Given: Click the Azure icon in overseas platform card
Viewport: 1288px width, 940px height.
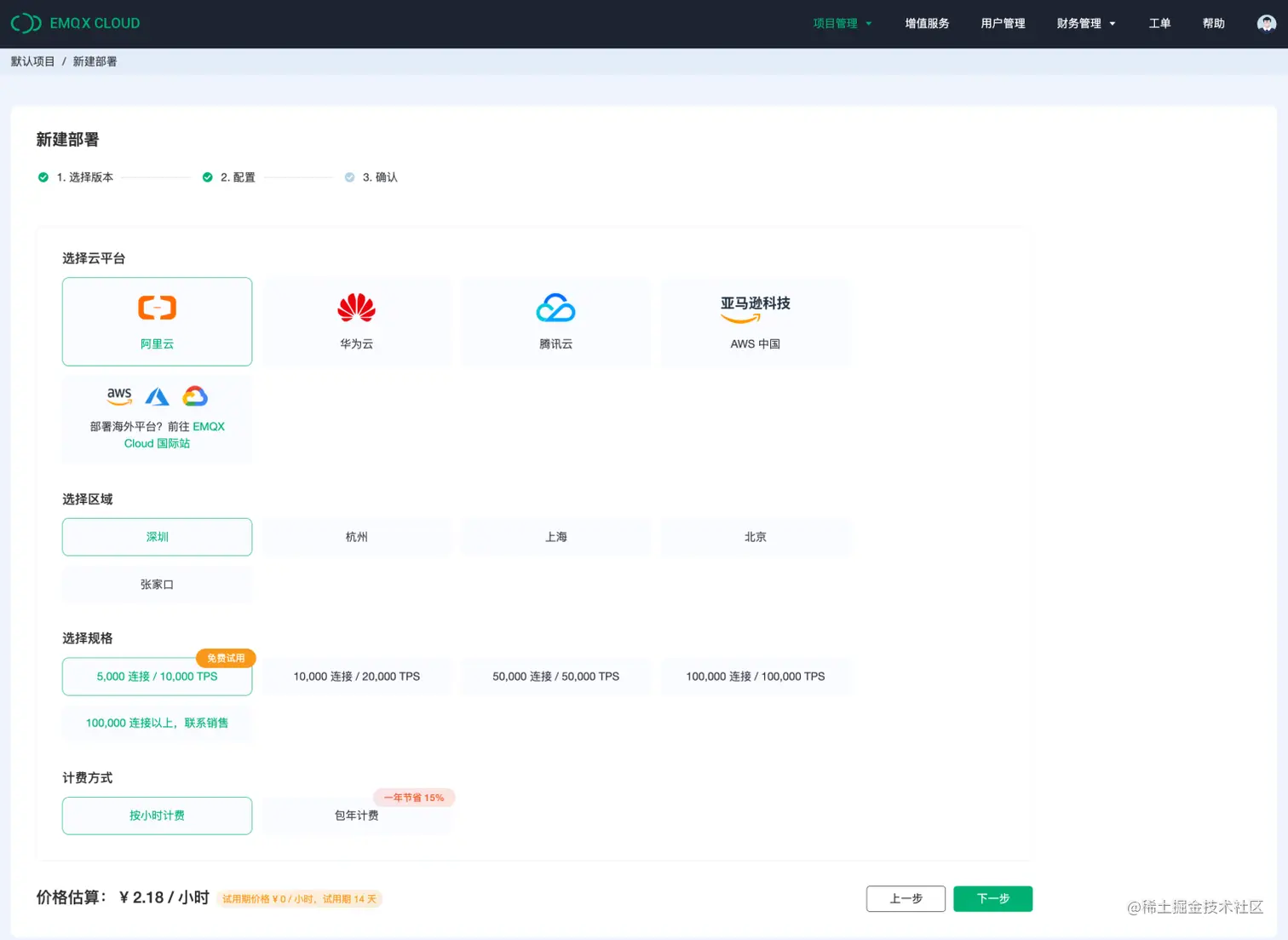Looking at the screenshot, I should pyautogui.click(x=157, y=395).
